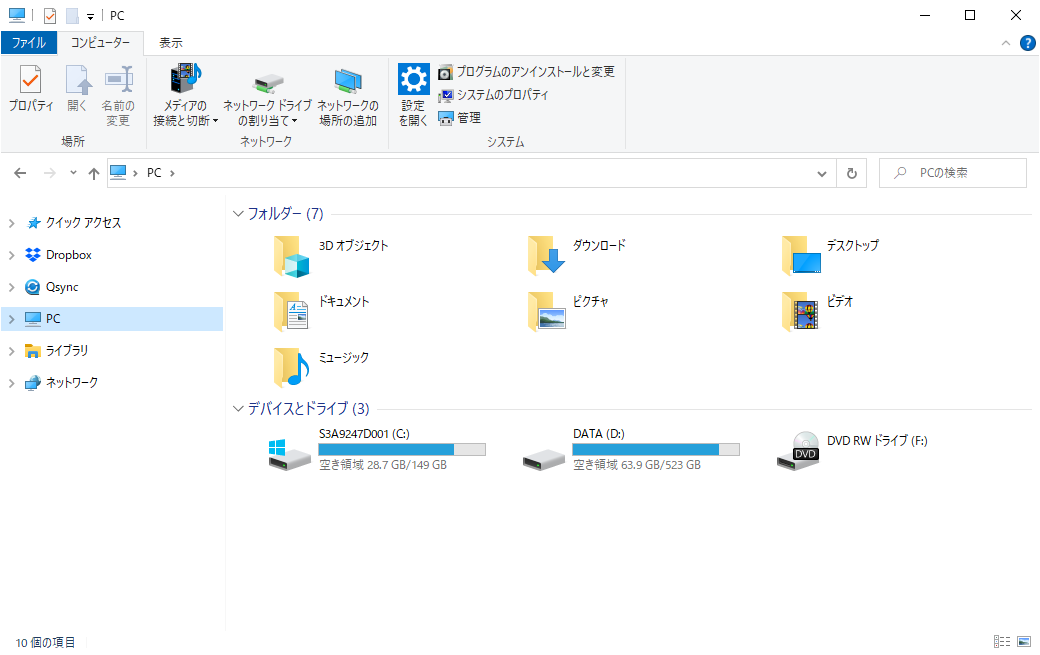The width and height of the screenshot is (1040, 655).
Task: Open 設定を開く gear icon
Action: pos(413,79)
